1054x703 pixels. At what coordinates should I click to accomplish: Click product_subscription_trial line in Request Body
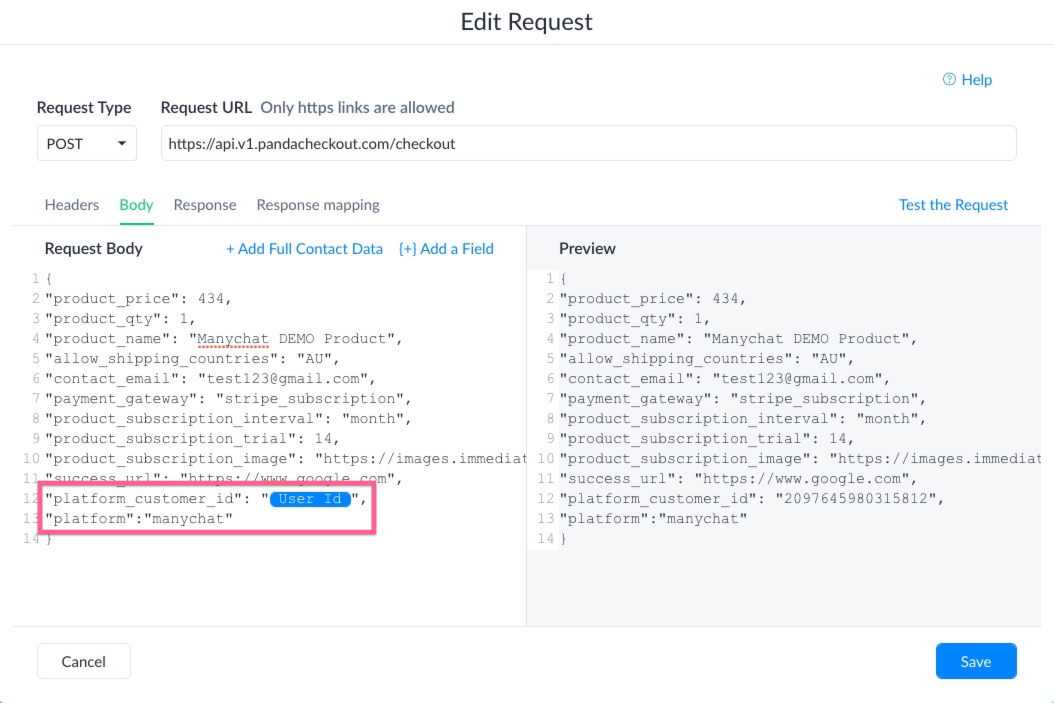[x=193, y=438]
